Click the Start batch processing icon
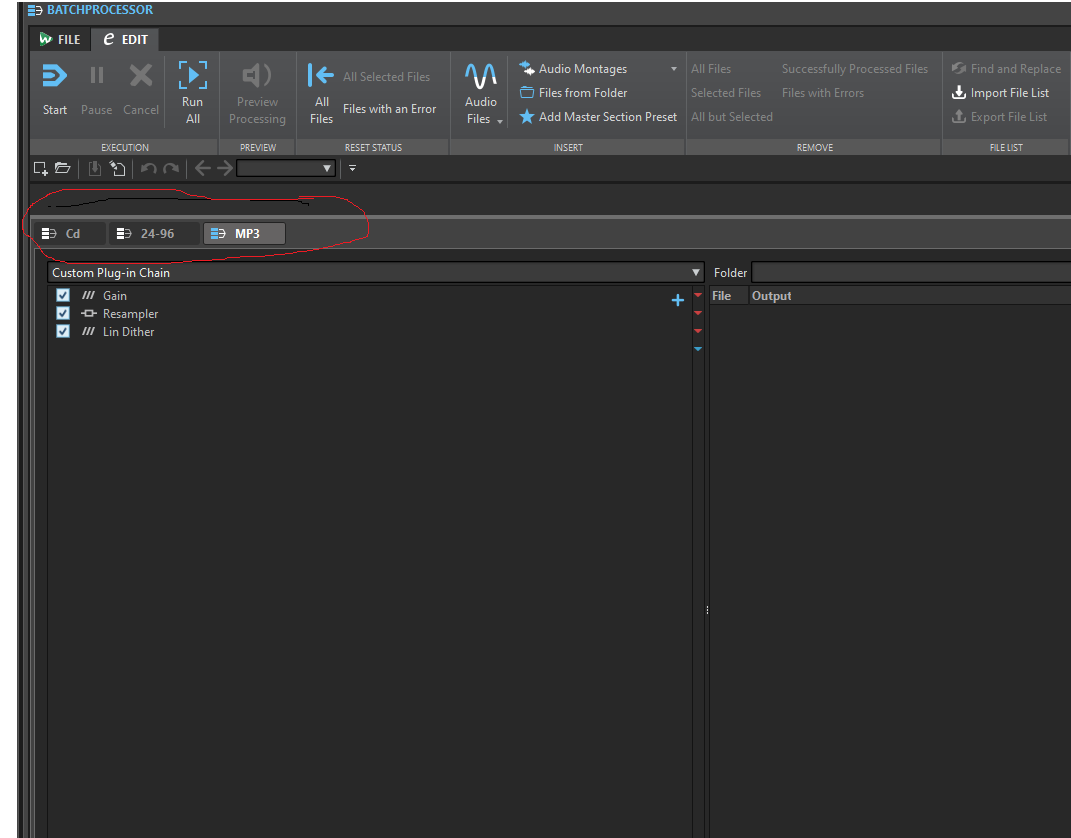 point(55,75)
